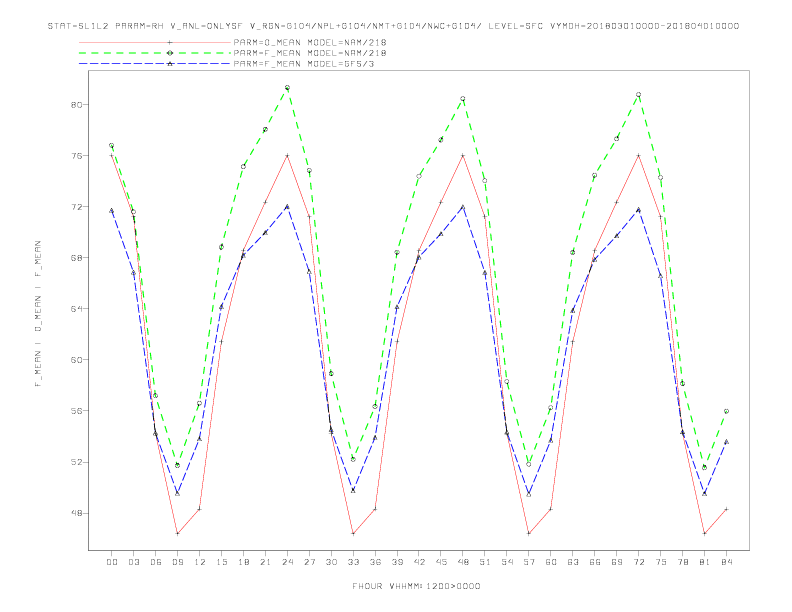Select legend entry PARM=O_MEAN MODEL=NAM/218
Viewport: 792px width, 612px height.
(310, 42)
